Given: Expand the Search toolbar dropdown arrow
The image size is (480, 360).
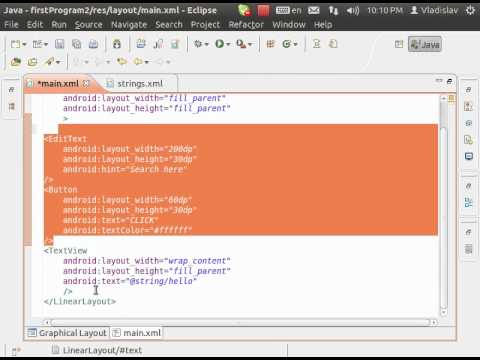Looking at the screenshot, I should [x=58, y=62].
